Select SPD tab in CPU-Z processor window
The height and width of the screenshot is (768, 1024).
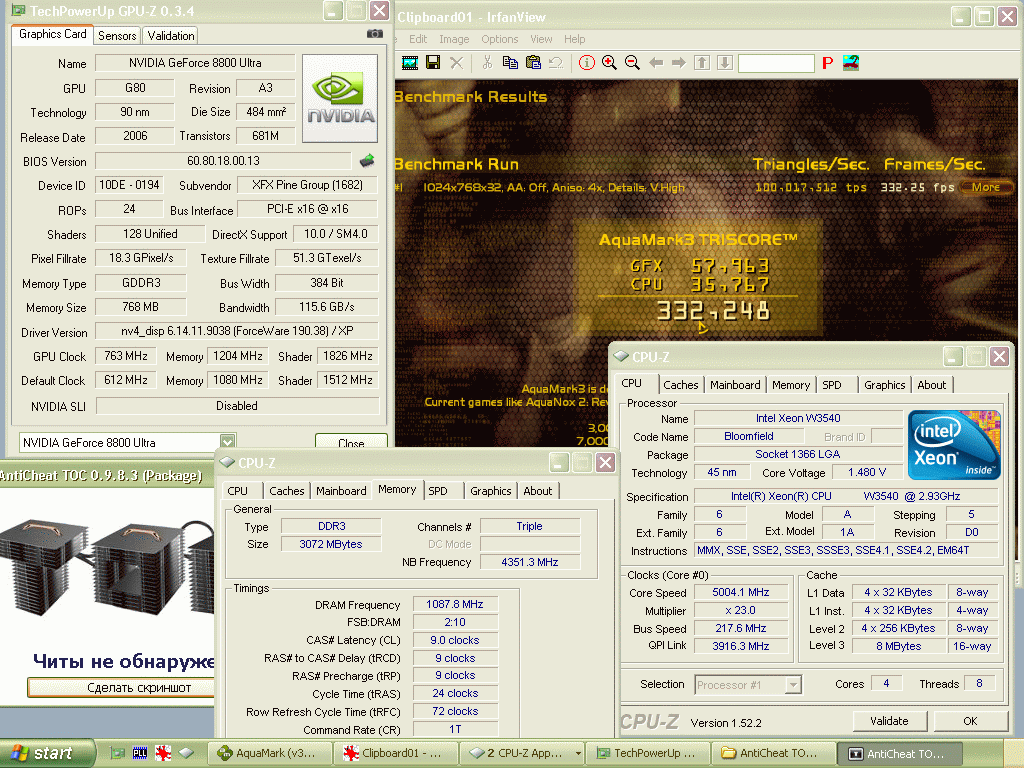point(832,385)
